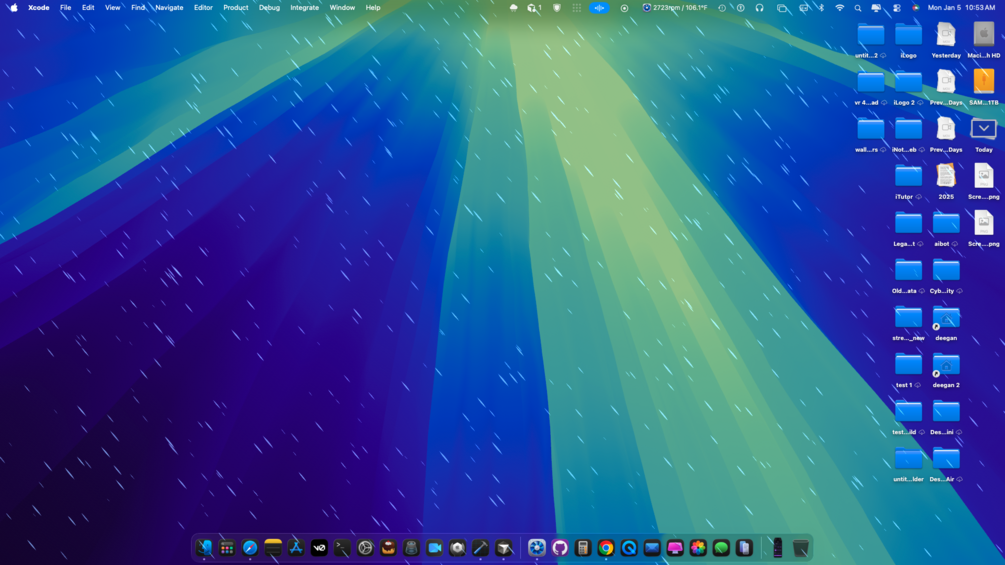The height and width of the screenshot is (565, 1005).
Task: Open the blue Q icon app in Dock
Action: pos(629,548)
